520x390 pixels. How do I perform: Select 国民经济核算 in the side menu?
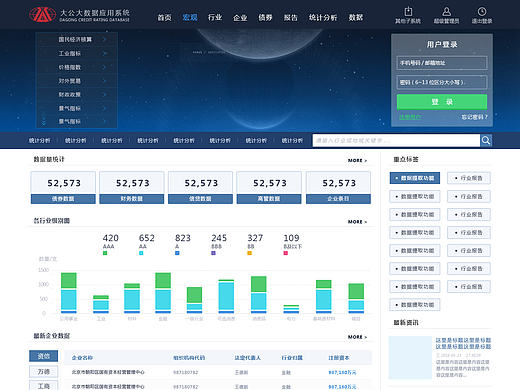75,39
